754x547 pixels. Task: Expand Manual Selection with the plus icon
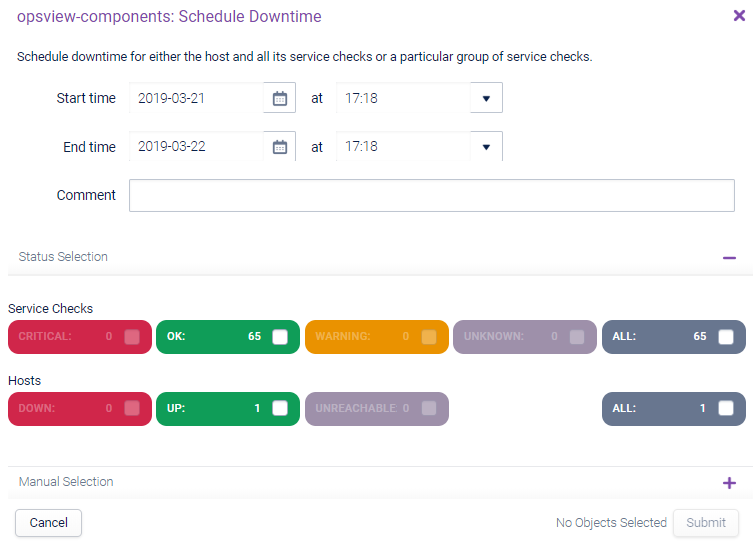click(x=729, y=483)
